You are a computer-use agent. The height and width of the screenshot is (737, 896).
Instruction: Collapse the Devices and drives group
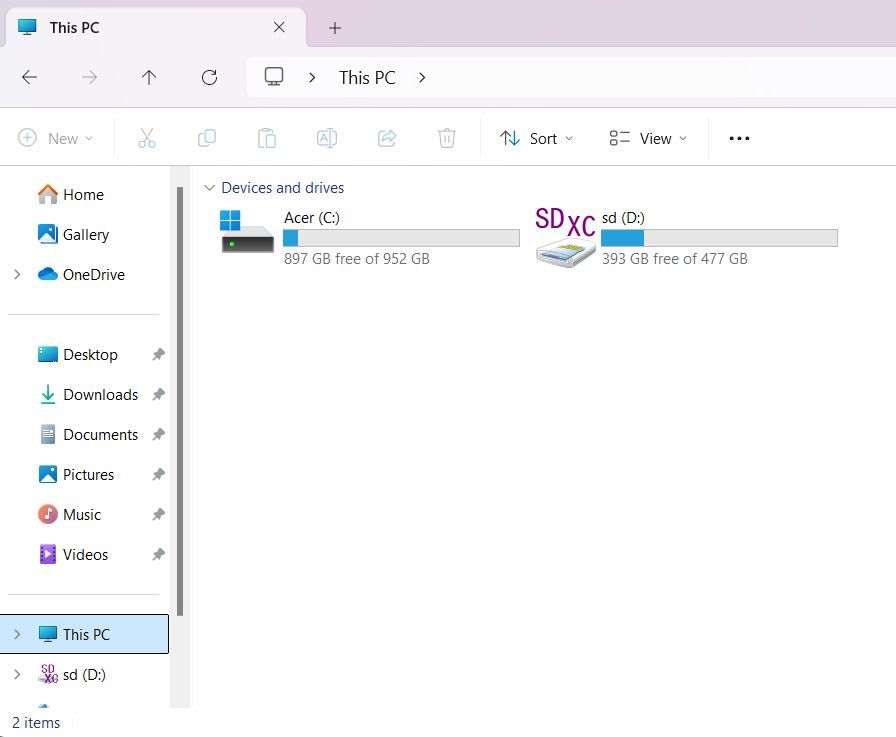(x=209, y=187)
